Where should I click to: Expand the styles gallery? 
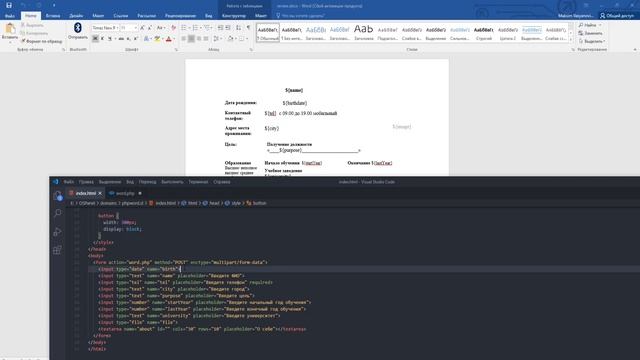coord(571,40)
